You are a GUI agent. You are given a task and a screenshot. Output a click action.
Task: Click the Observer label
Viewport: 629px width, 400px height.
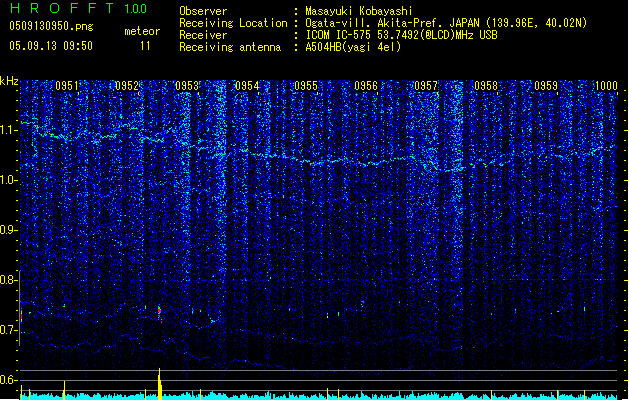pos(203,11)
